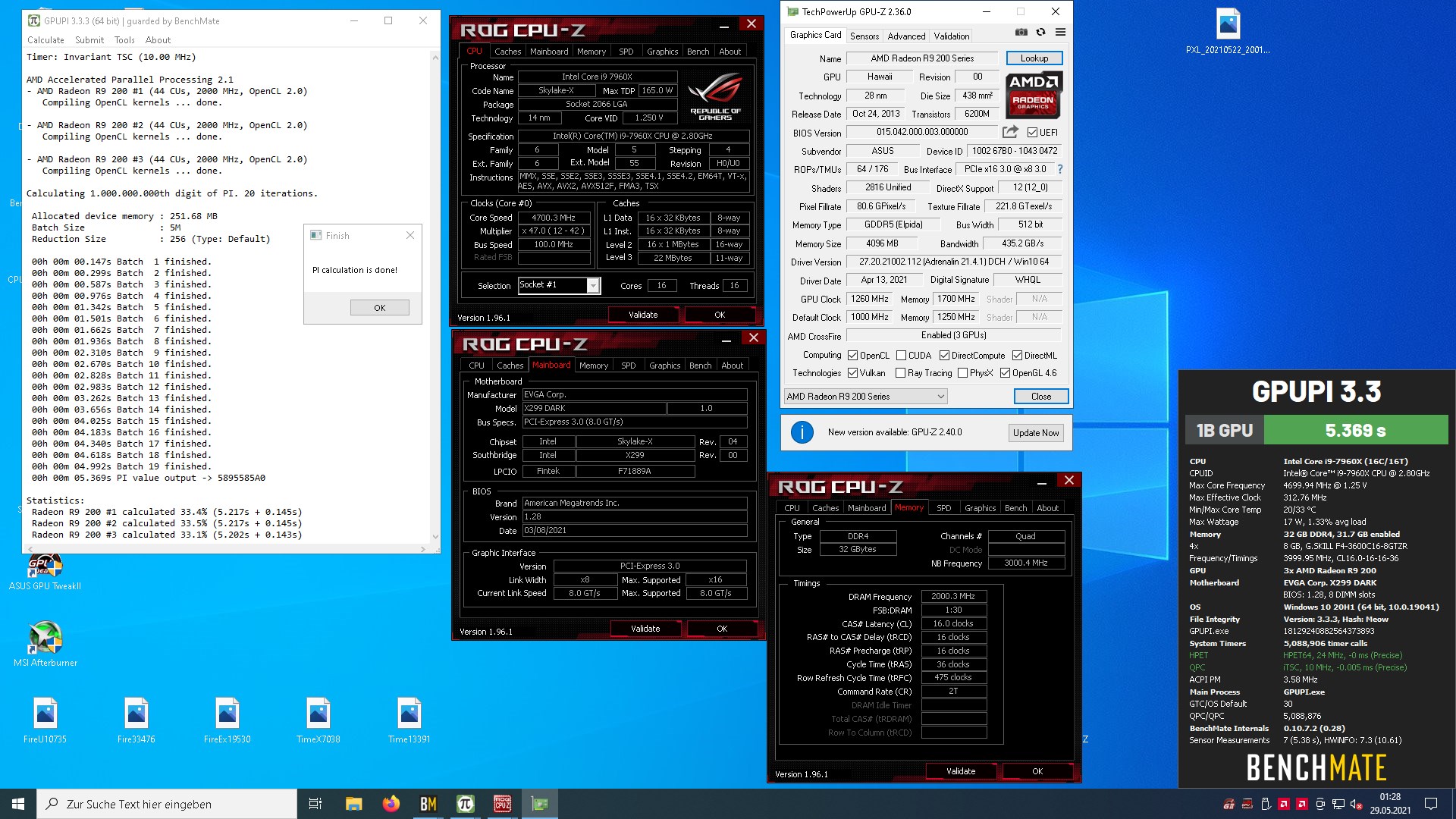Open notification center in taskbar
This screenshot has height=819, width=1456.
[x=1431, y=804]
